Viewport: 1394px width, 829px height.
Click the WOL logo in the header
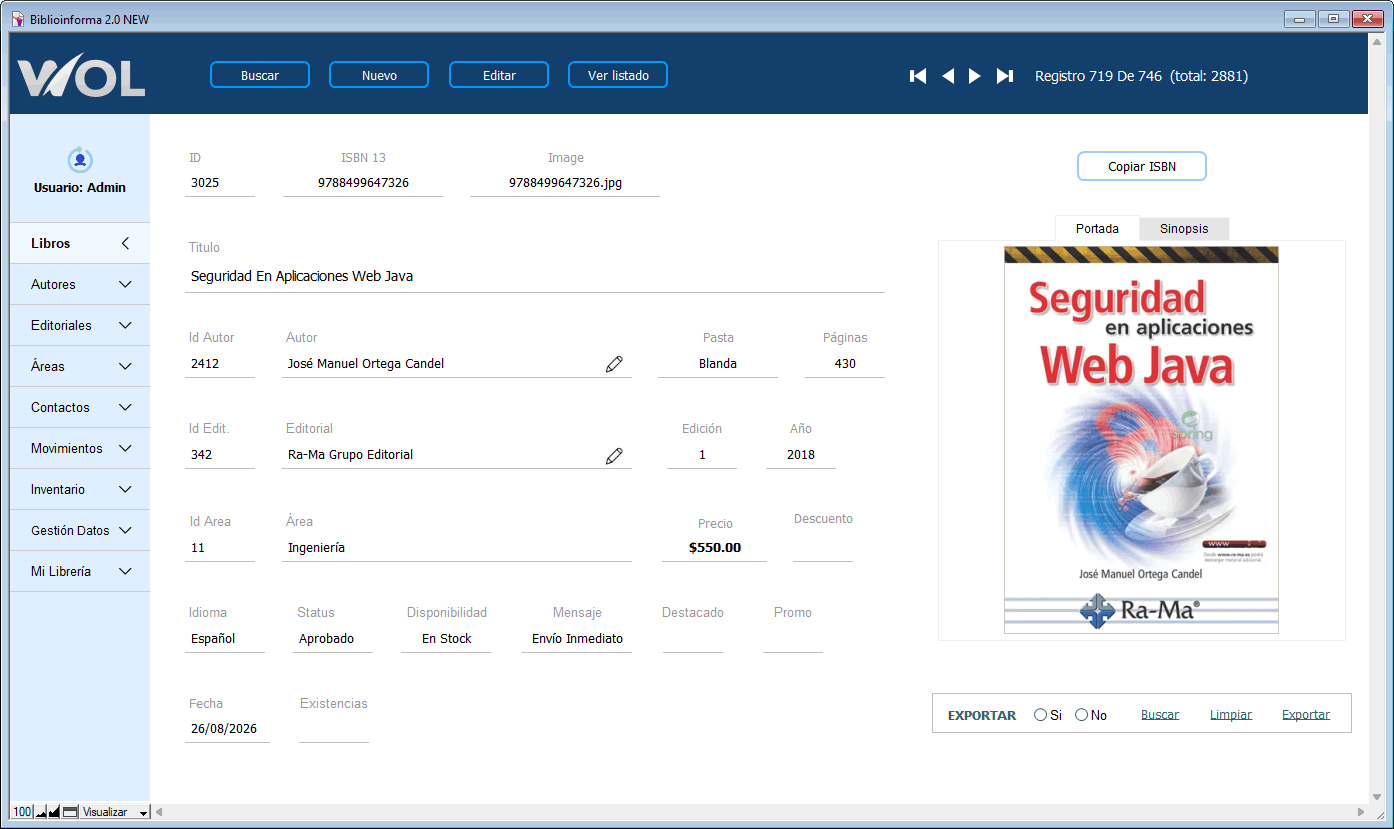pyautogui.click(x=81, y=76)
